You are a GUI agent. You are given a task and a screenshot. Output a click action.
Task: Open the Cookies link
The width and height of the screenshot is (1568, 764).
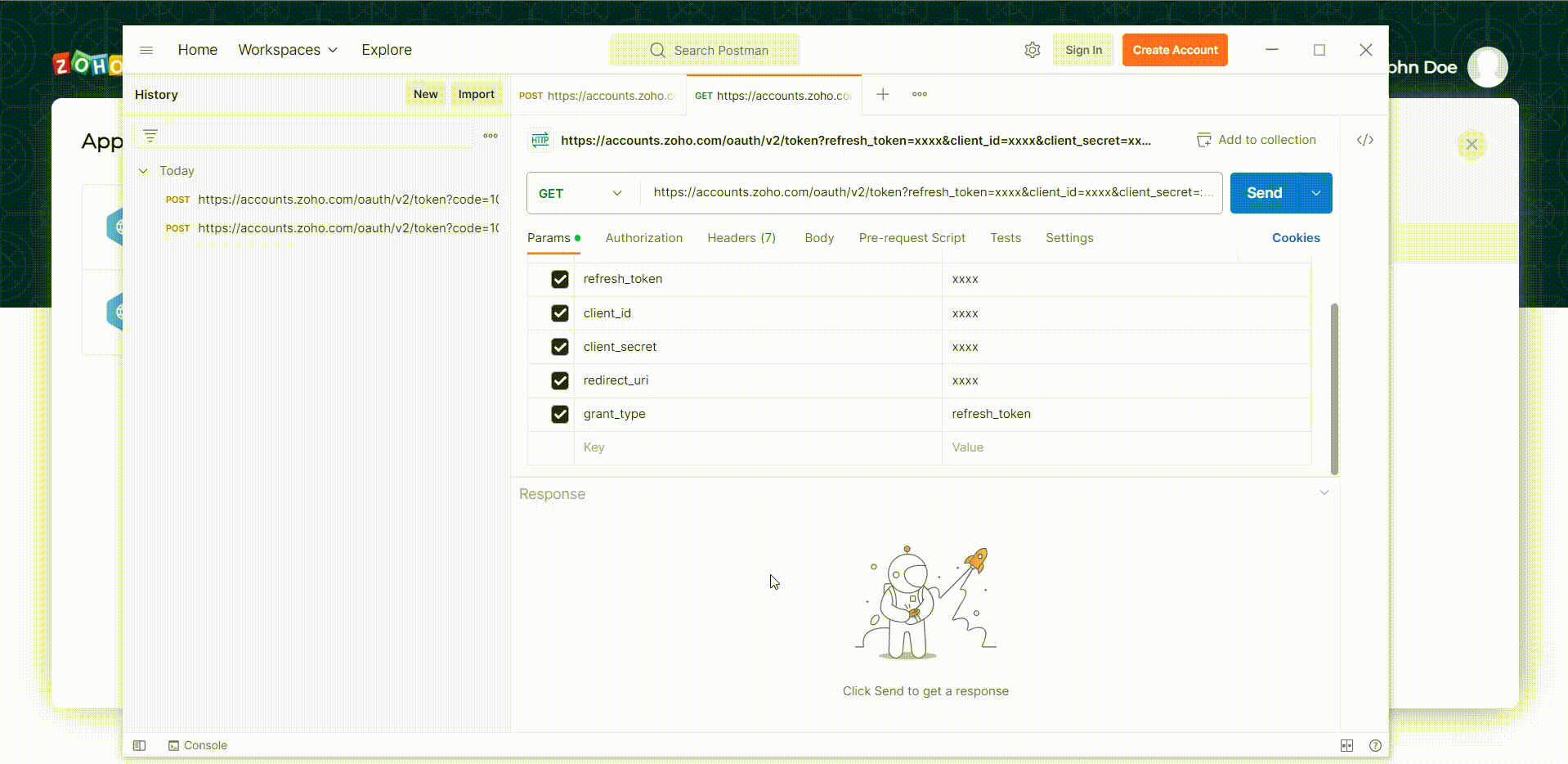(1295, 238)
